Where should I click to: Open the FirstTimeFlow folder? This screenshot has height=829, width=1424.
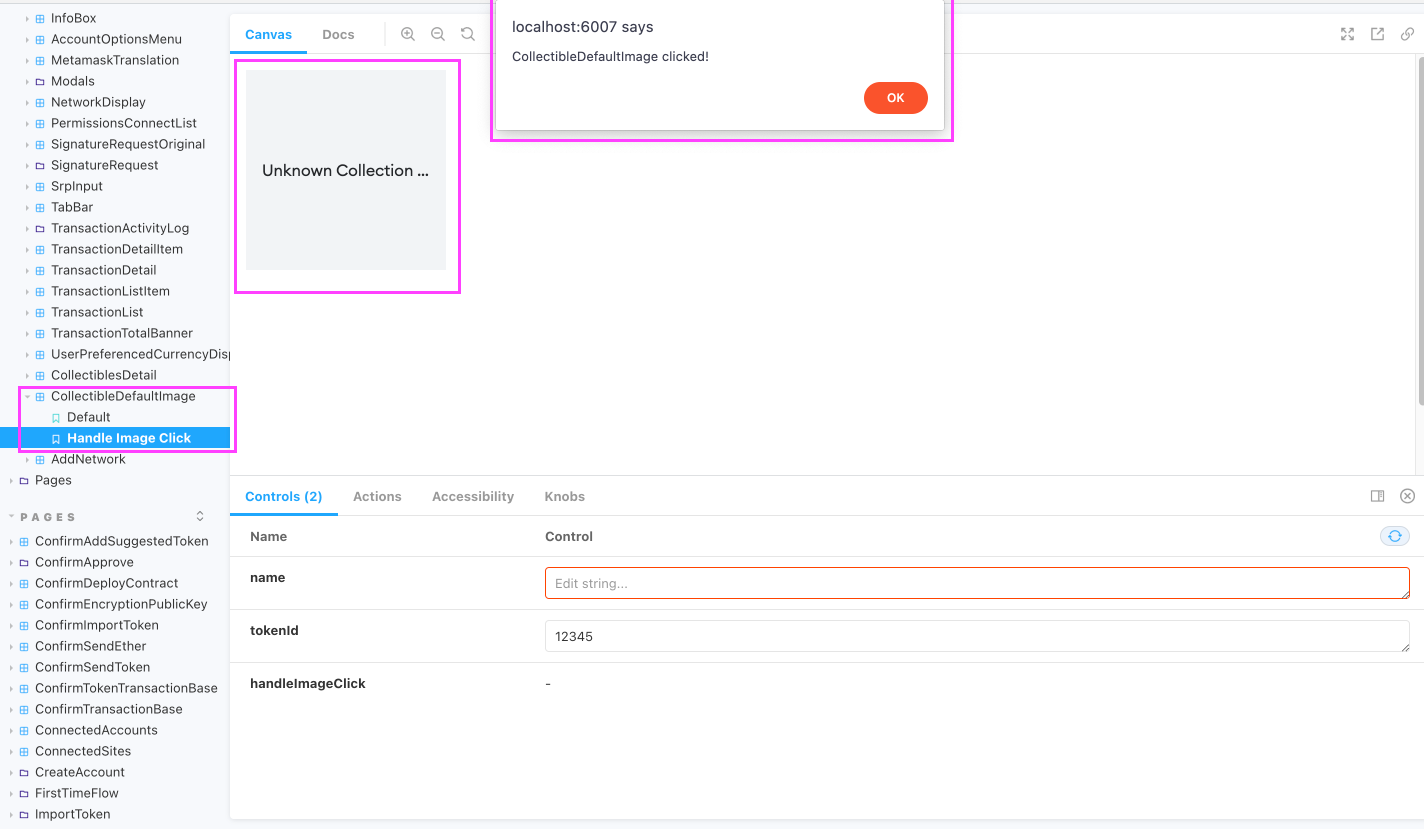point(77,793)
